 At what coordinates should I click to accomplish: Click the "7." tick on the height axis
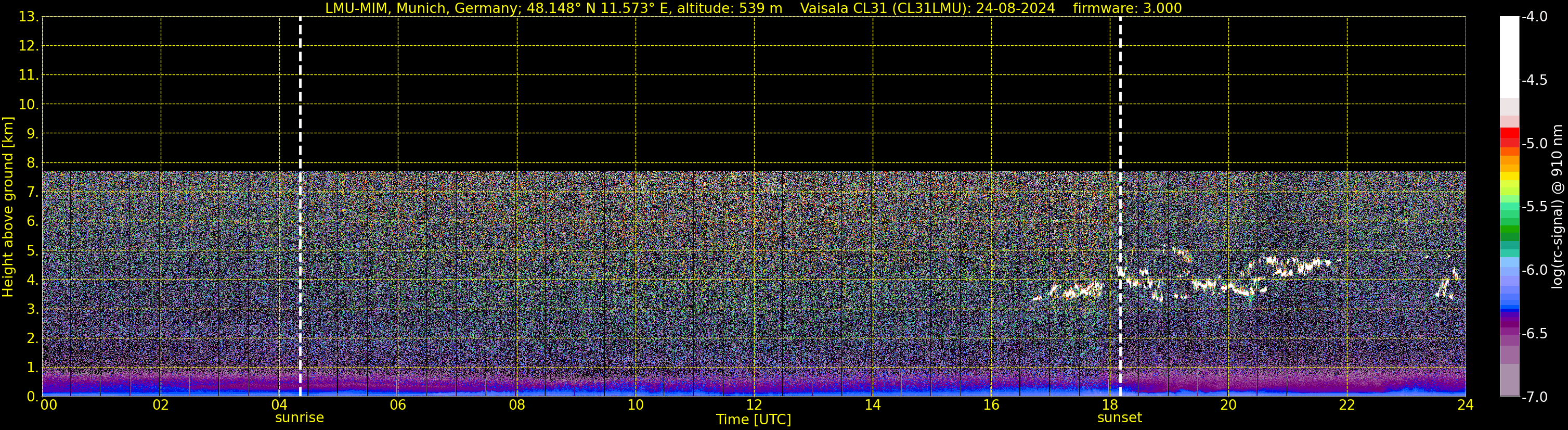32,193
